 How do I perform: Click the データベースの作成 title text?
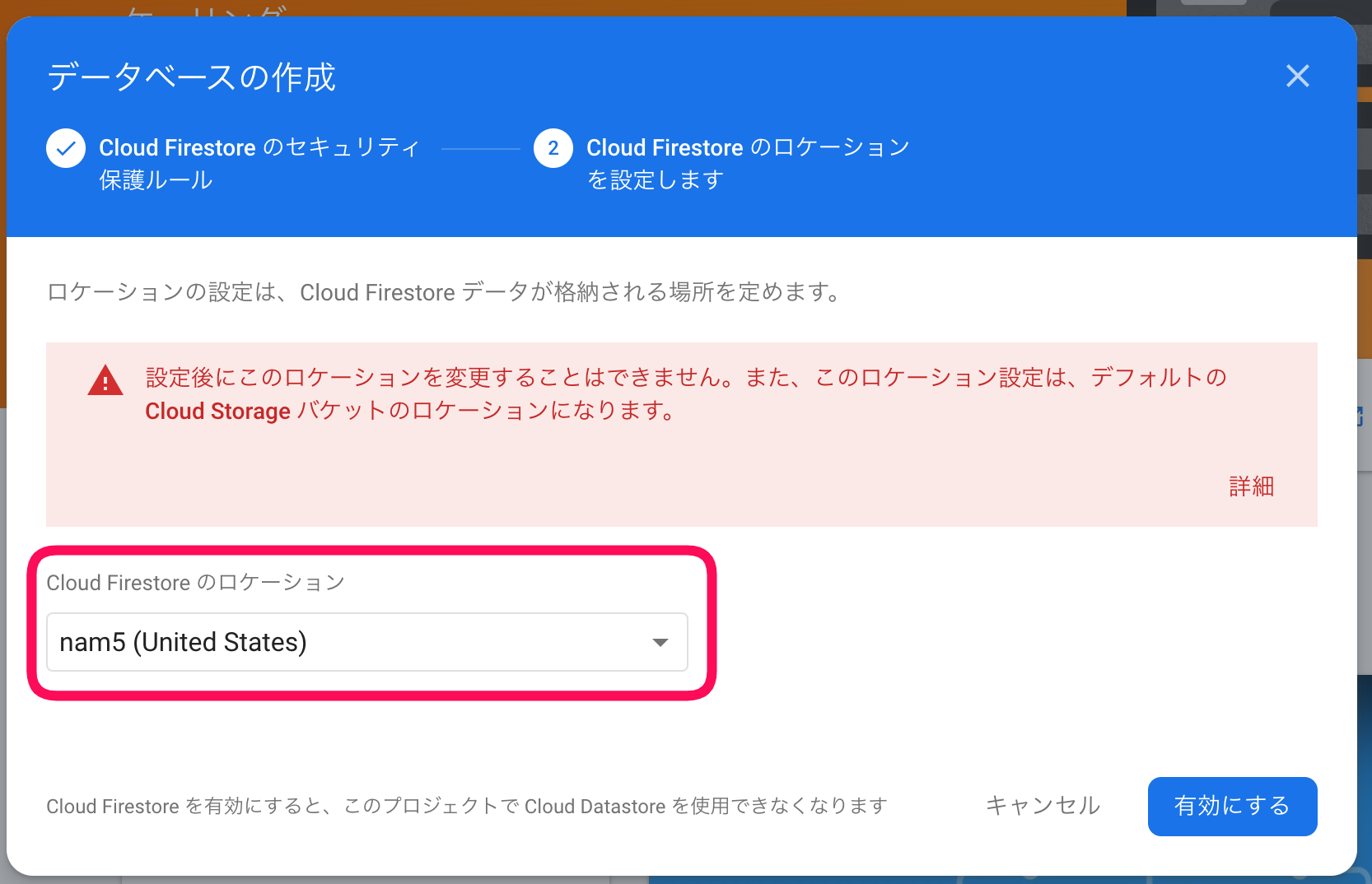point(192,77)
